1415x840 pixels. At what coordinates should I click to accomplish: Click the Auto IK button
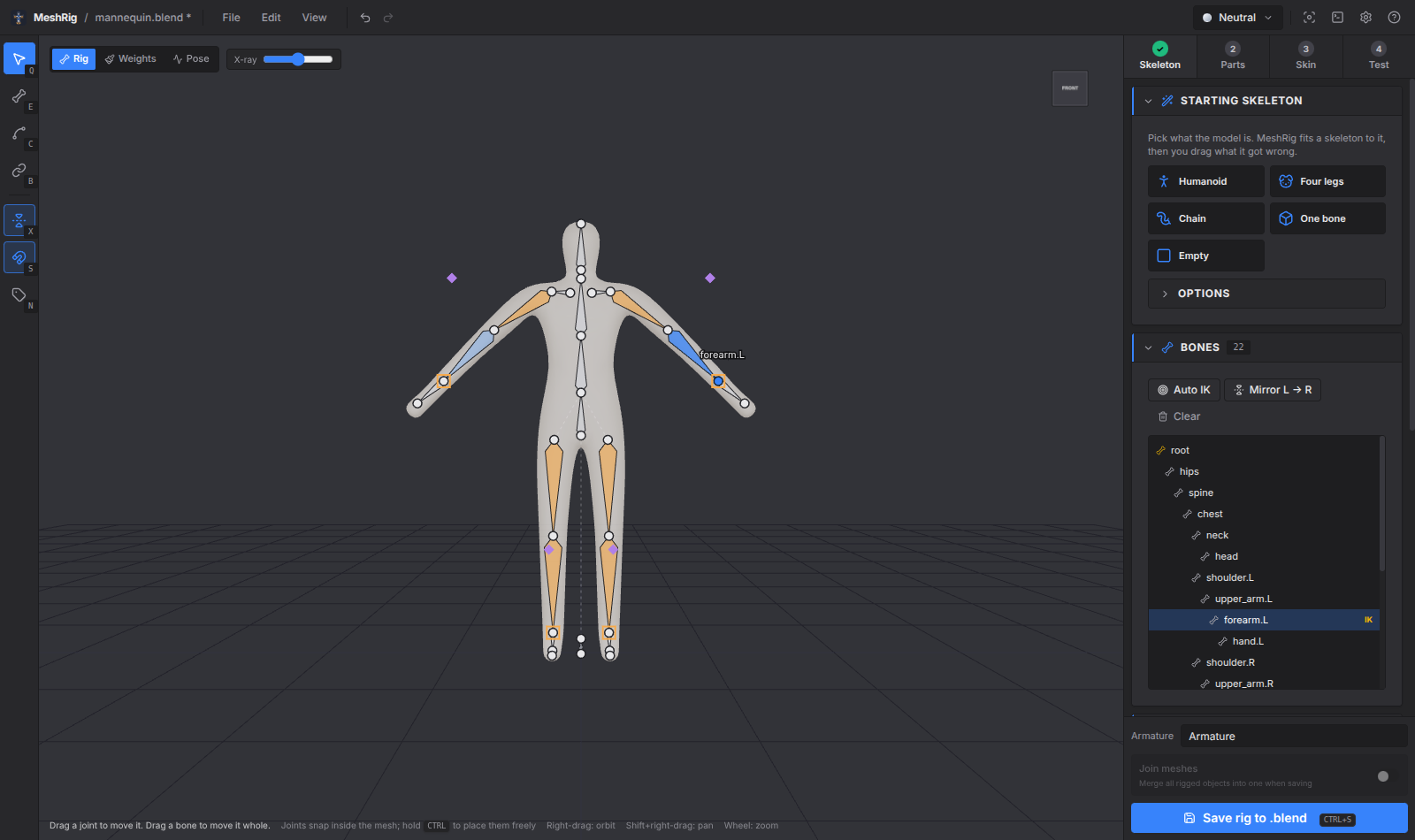coord(1184,390)
